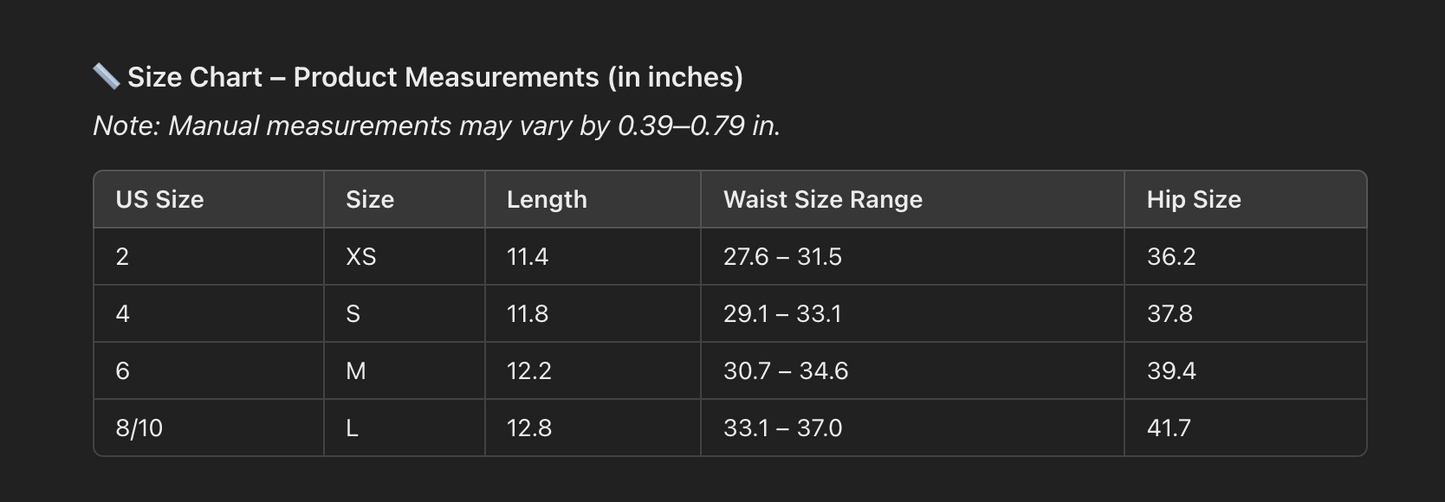Click waist range 30.7 – 34.6
Screen dimensions: 1445x502
click(x=786, y=371)
